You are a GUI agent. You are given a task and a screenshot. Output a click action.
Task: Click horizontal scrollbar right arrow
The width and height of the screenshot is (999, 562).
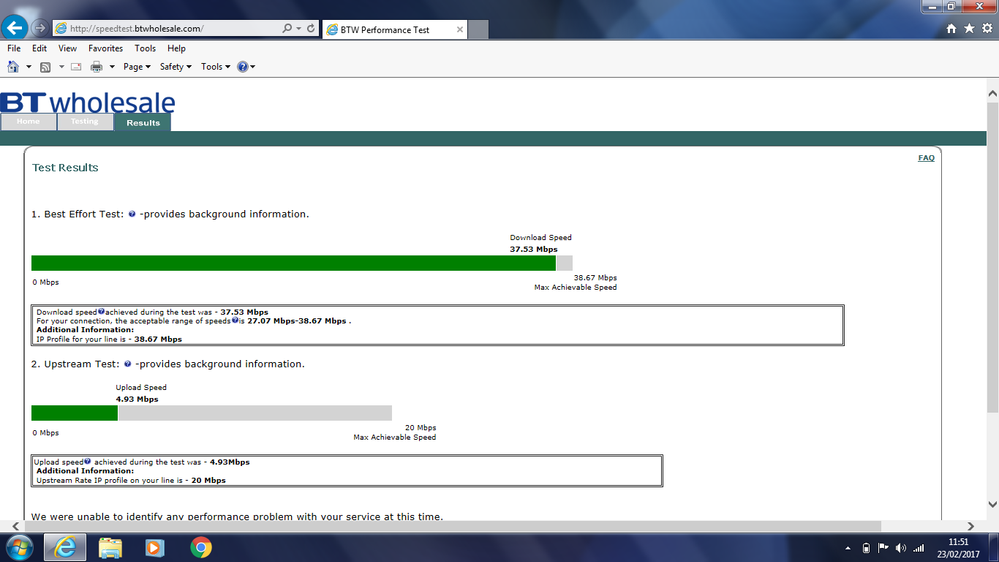pos(970,526)
